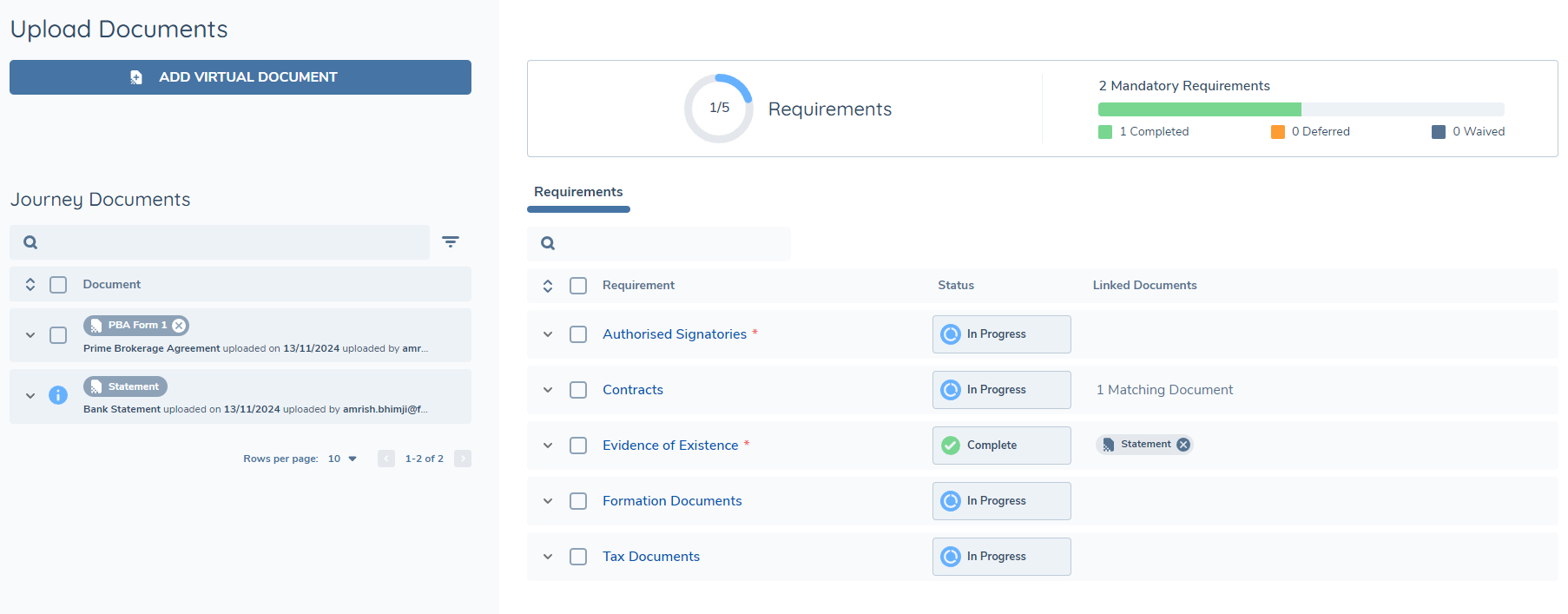Select the Authorised Signatories checkbox
1568x614 pixels.
pyautogui.click(x=578, y=334)
